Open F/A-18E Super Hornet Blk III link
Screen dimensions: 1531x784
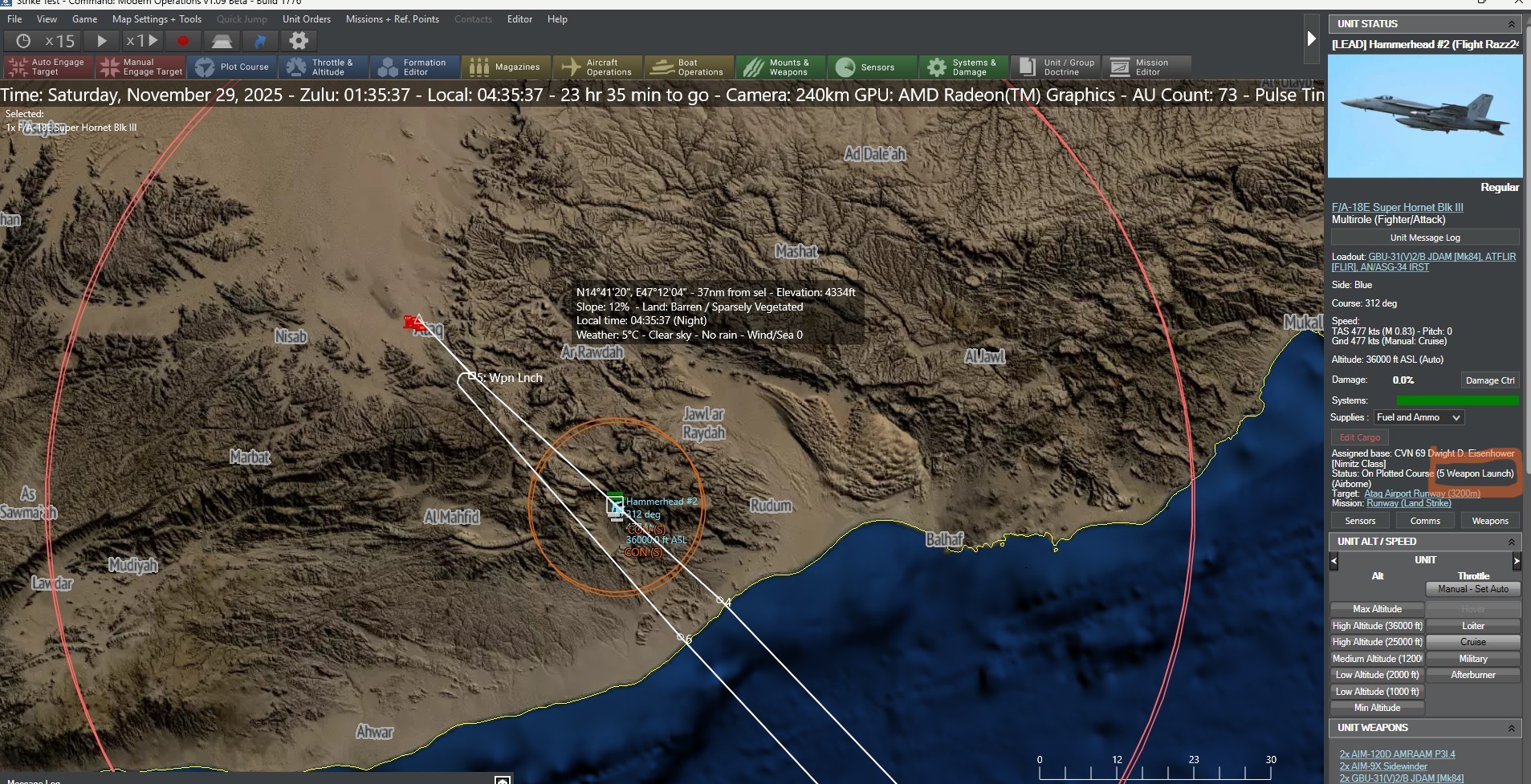coord(1397,207)
